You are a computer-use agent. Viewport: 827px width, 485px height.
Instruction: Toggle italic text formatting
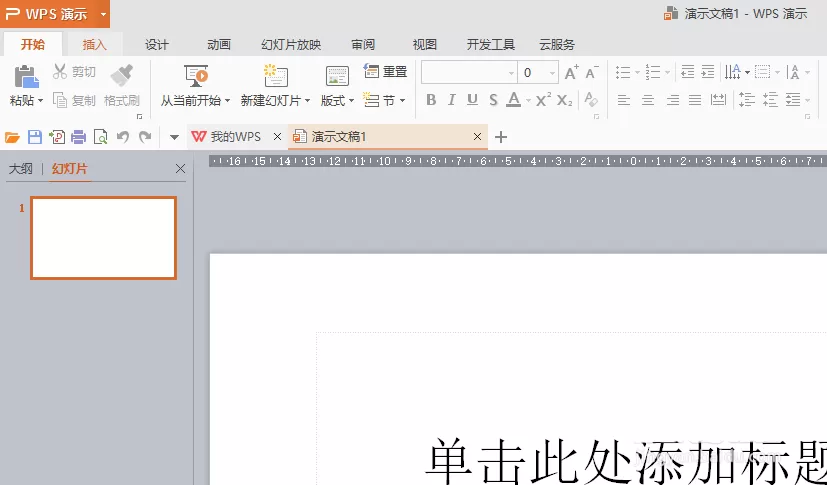coord(451,100)
